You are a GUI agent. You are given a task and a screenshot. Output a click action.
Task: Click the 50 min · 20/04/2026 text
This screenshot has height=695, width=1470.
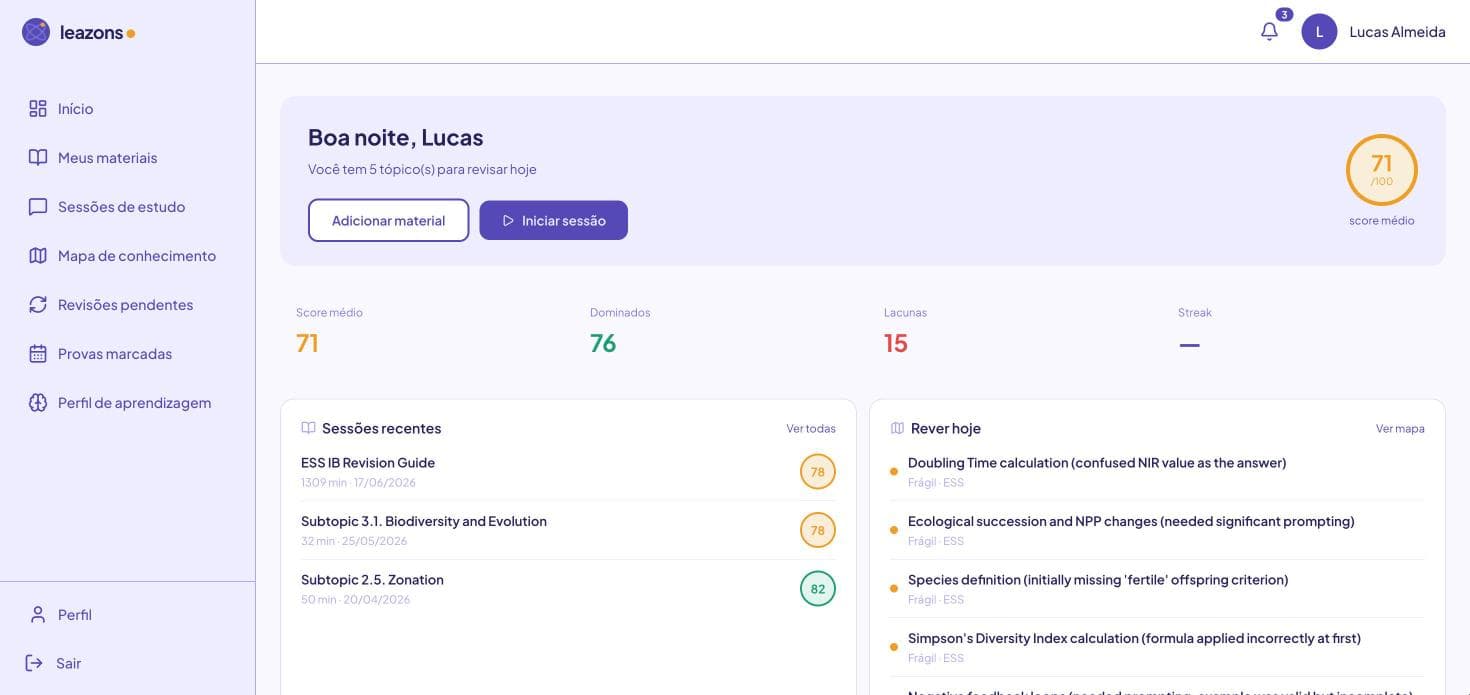[x=355, y=600]
